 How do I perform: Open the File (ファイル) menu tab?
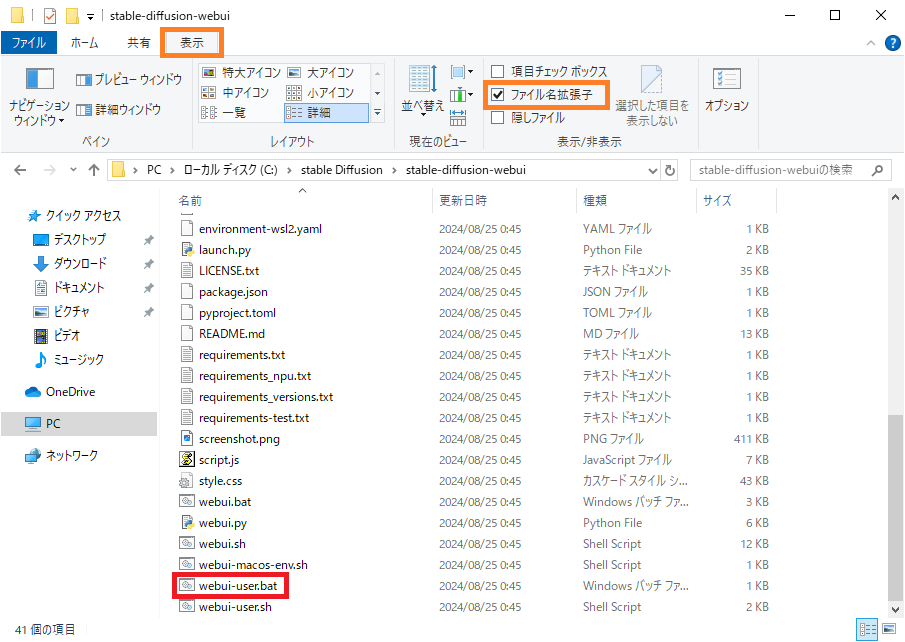click(28, 43)
